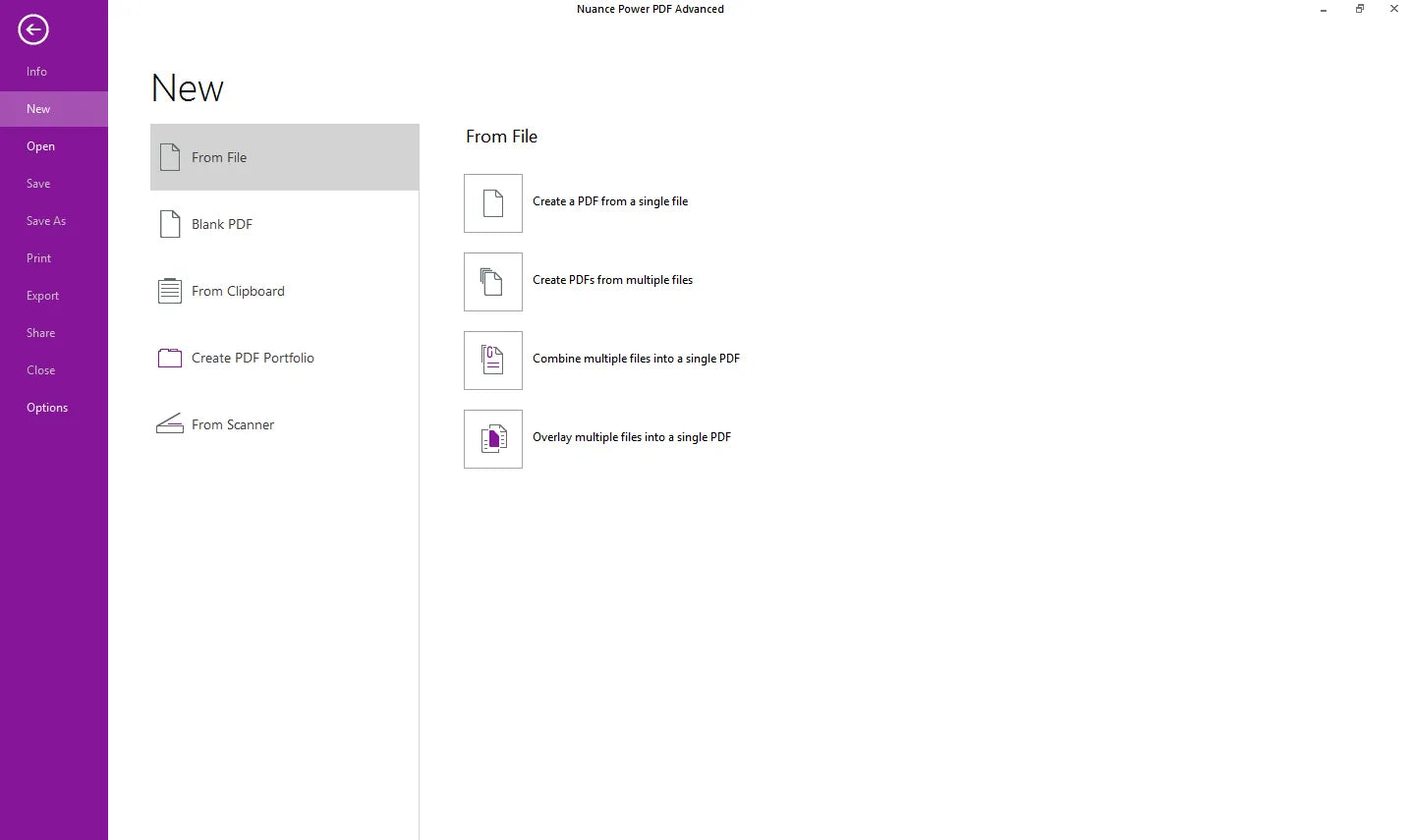Image resolution: width=1412 pixels, height=840 pixels.
Task: Select the Print option in the sidebar
Action: pyautogui.click(x=38, y=257)
